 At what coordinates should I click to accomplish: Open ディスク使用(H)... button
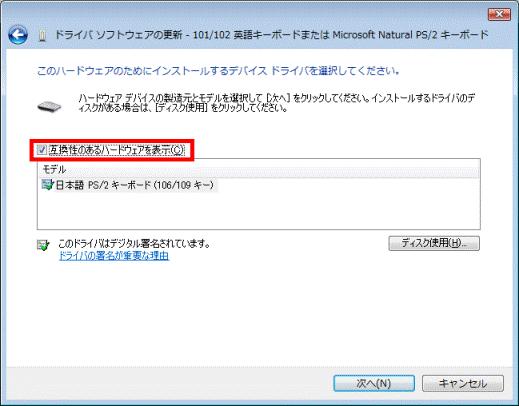434,243
